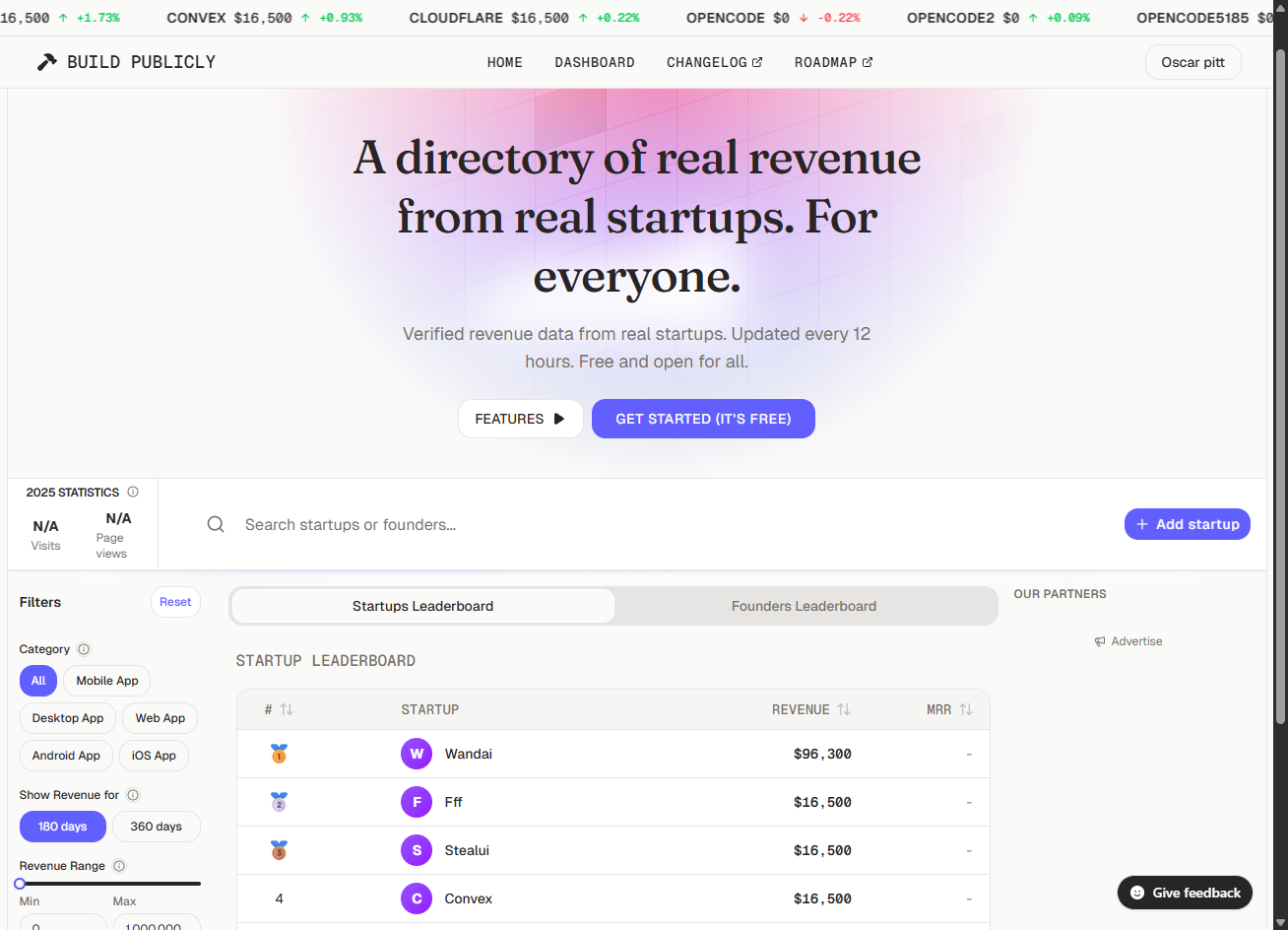Sort leaderboard by MRR column arrows
This screenshot has height=930, width=1288.
[966, 709]
